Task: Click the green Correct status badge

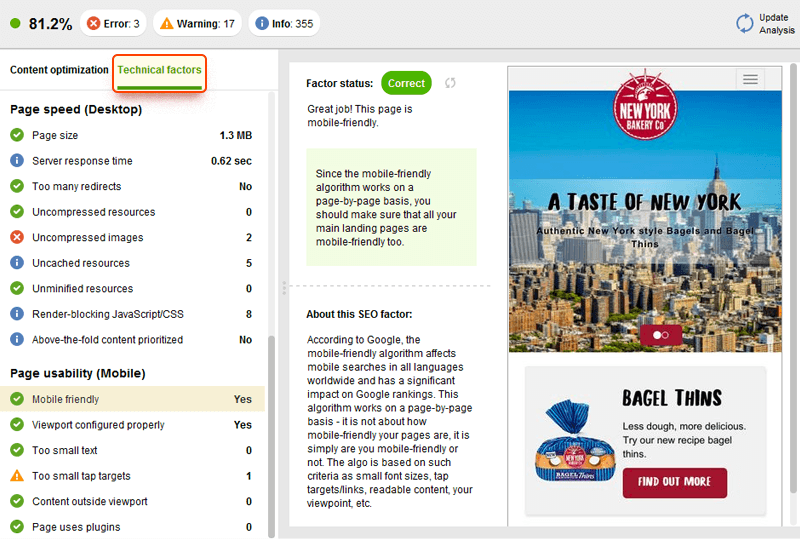Action: [x=406, y=83]
